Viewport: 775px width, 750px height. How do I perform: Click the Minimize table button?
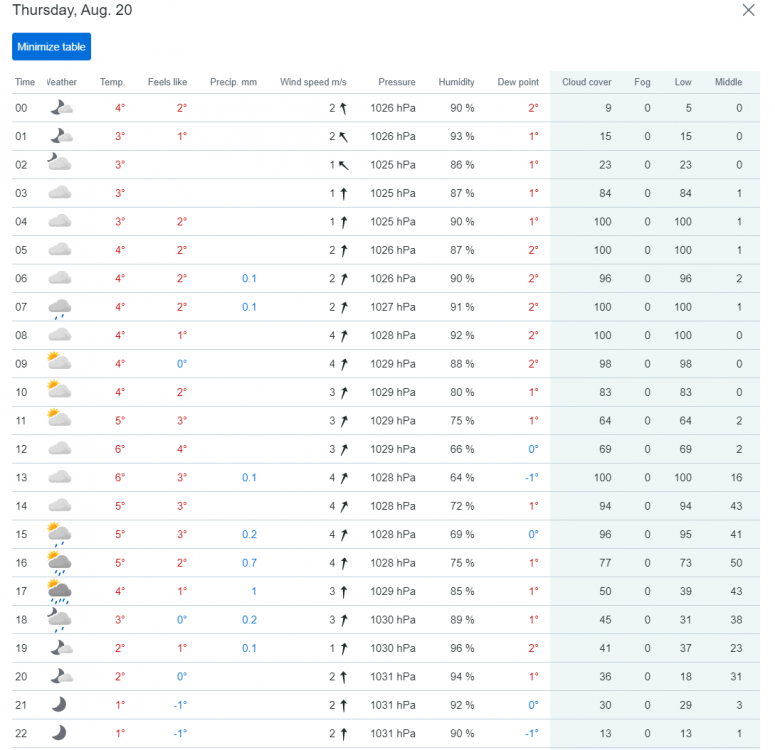[x=51, y=47]
